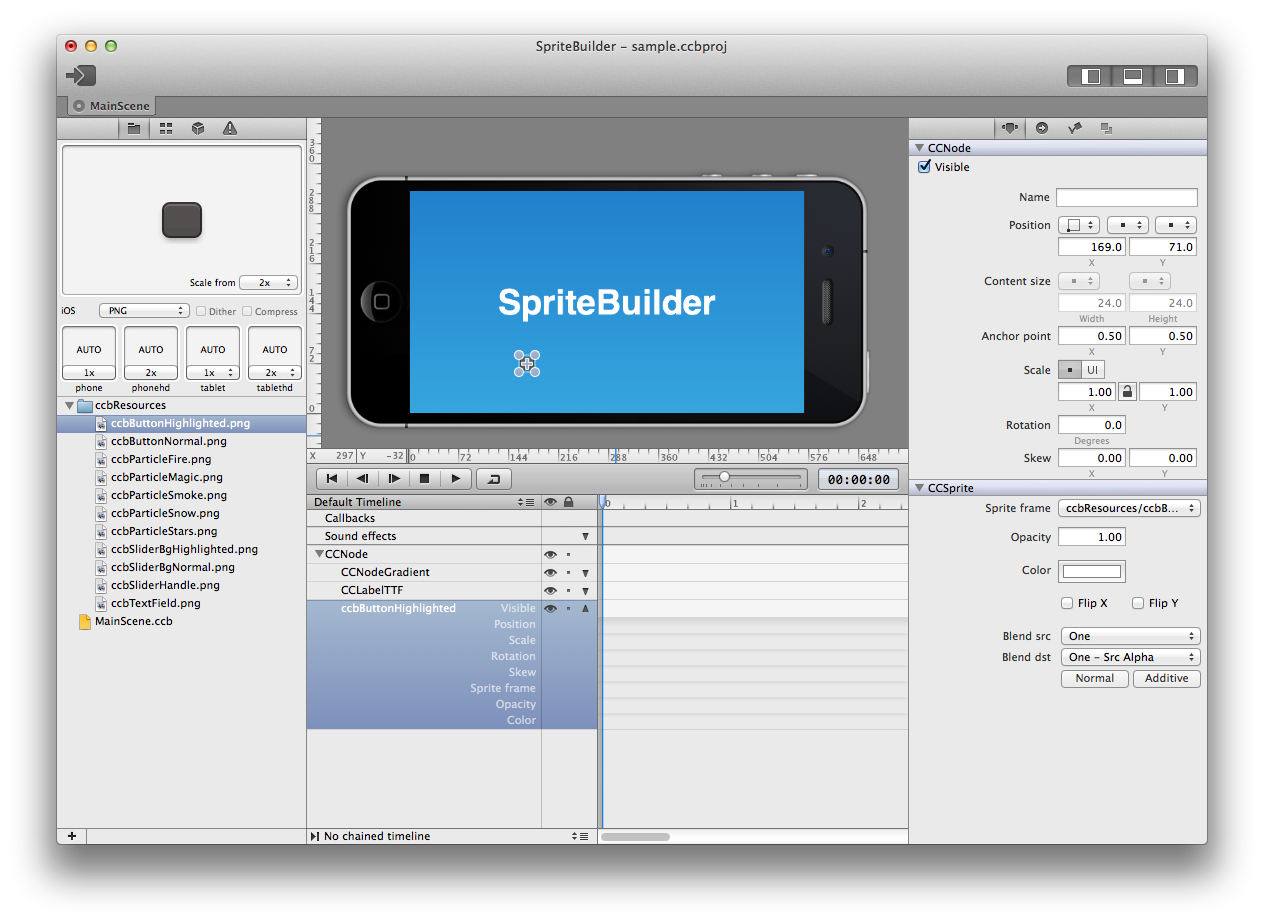
Task: Open the warnings triangle tab icon
Action: 230,128
